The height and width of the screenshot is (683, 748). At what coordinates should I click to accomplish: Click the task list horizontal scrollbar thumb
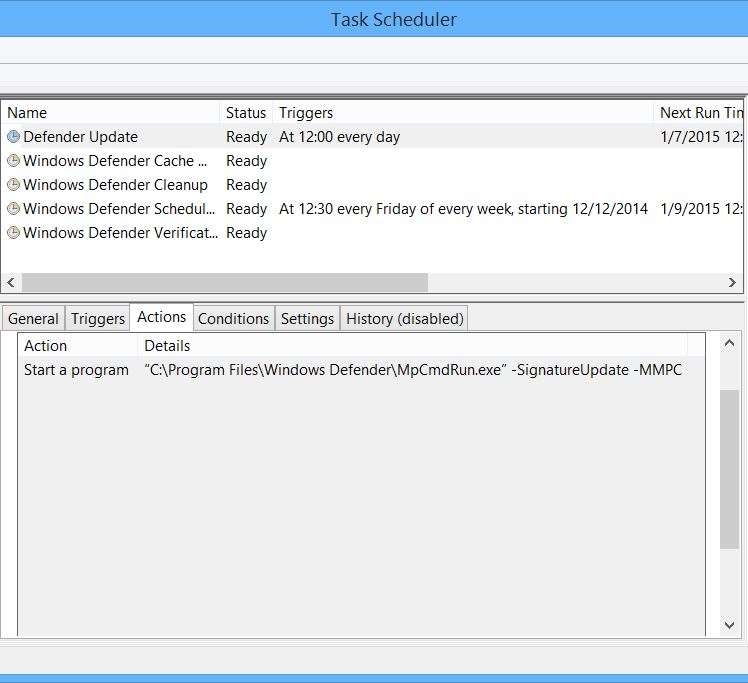(x=225, y=283)
